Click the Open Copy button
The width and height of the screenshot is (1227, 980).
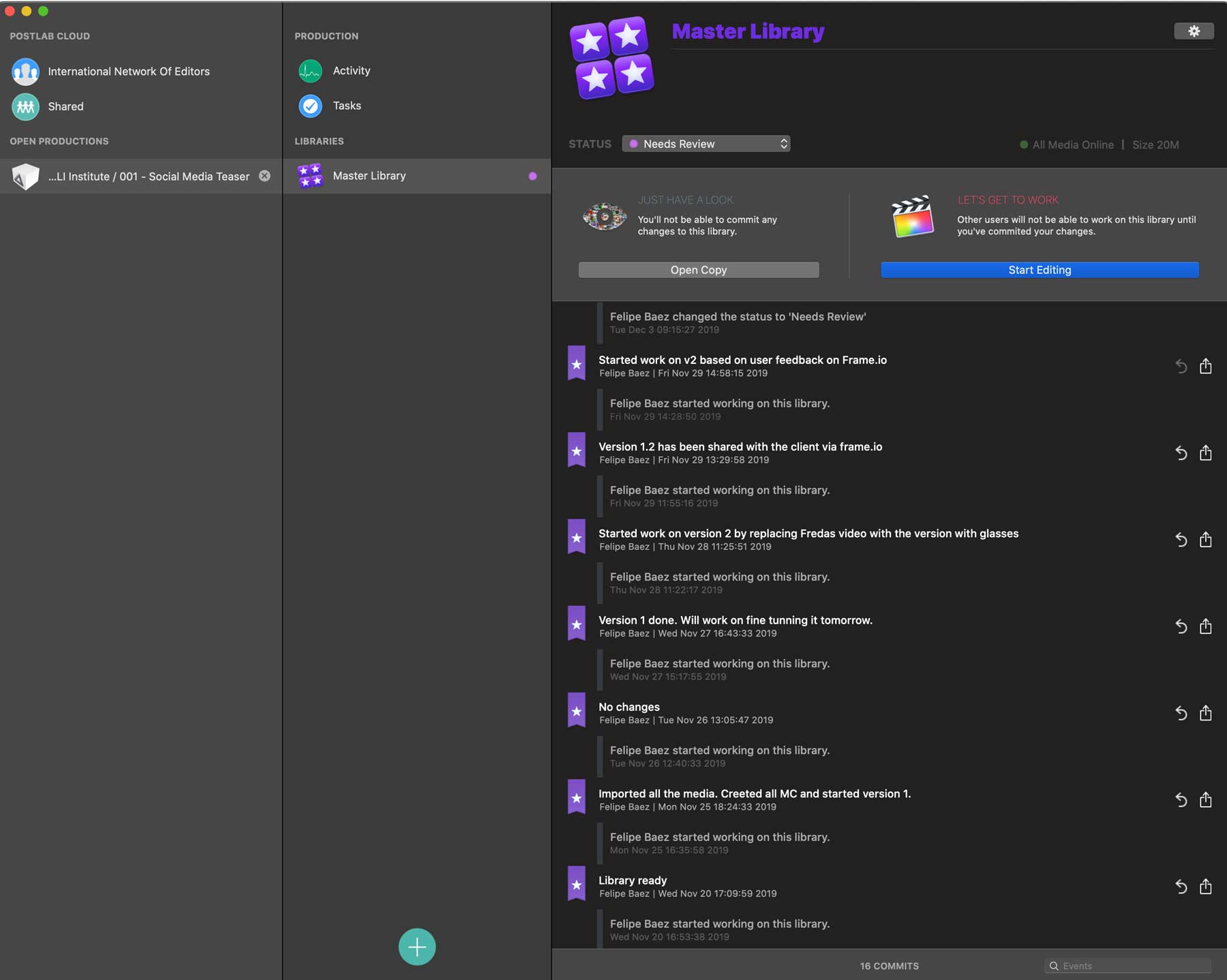[699, 270]
